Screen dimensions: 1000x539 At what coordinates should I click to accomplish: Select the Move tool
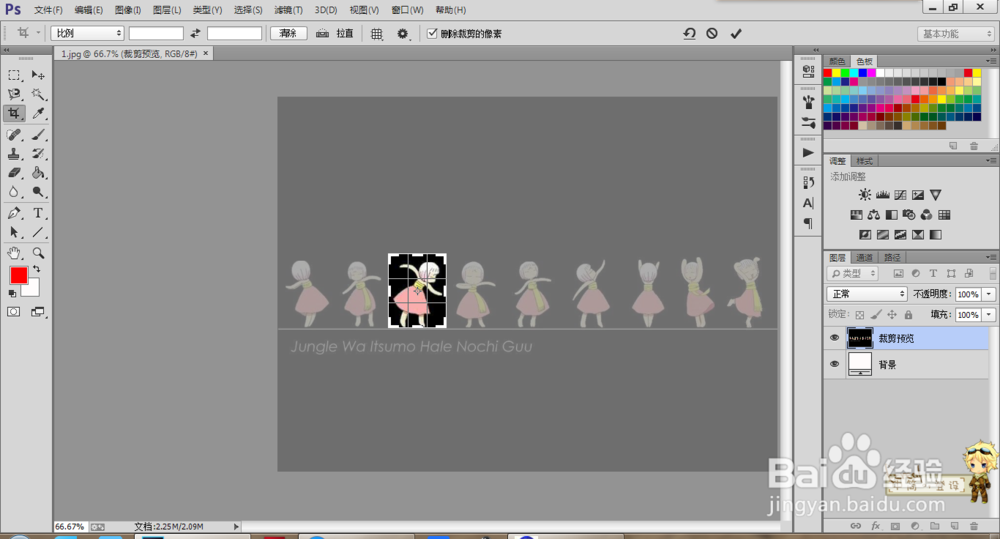click(x=38, y=75)
